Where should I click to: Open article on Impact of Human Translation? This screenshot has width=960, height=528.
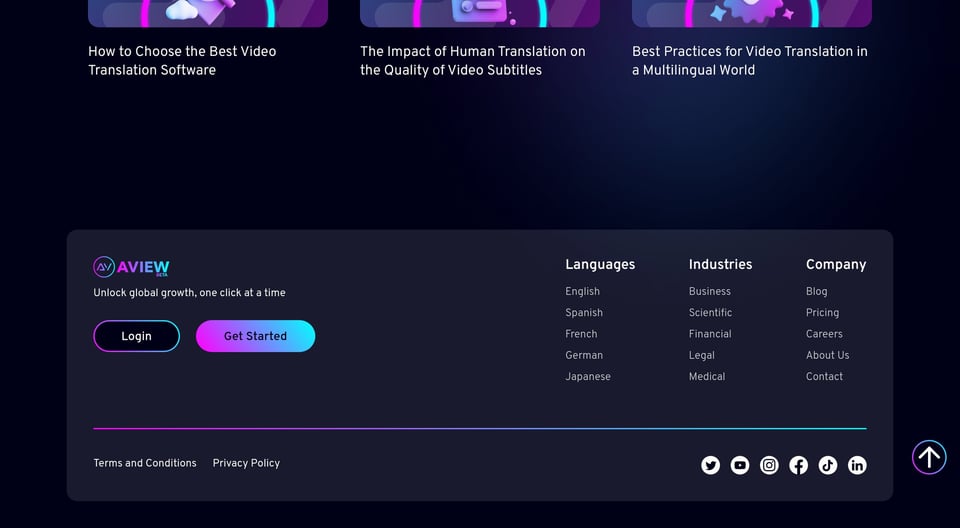[473, 61]
